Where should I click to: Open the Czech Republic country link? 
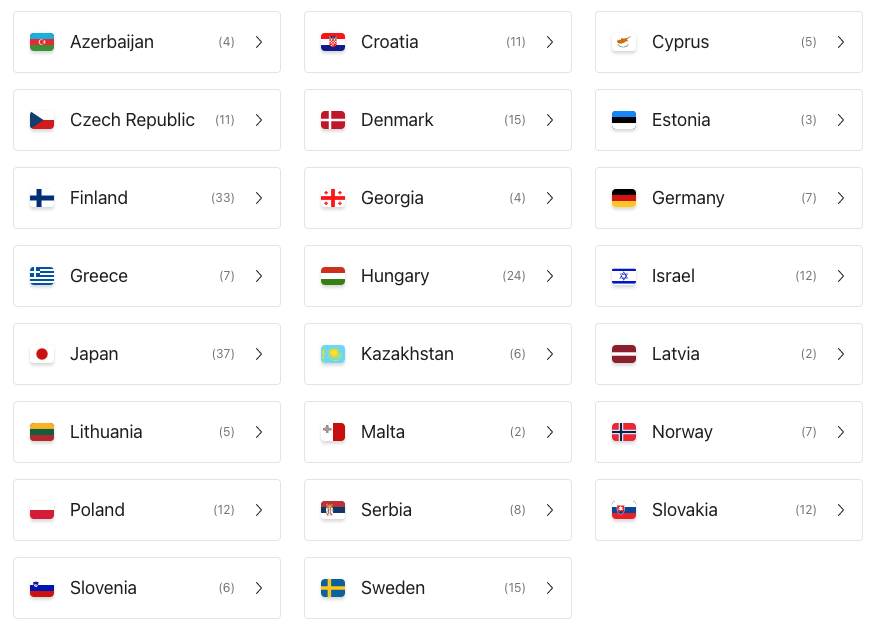147,120
